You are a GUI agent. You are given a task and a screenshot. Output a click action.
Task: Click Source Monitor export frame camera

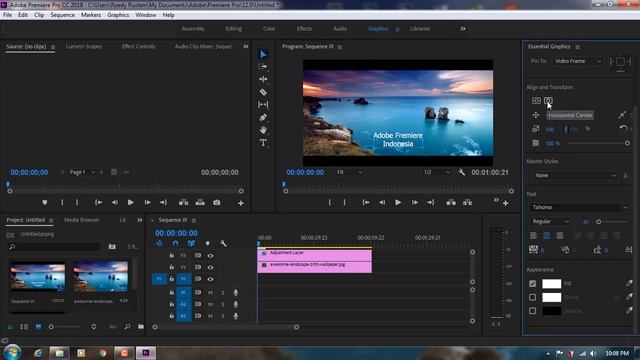pyautogui.click(x=217, y=202)
